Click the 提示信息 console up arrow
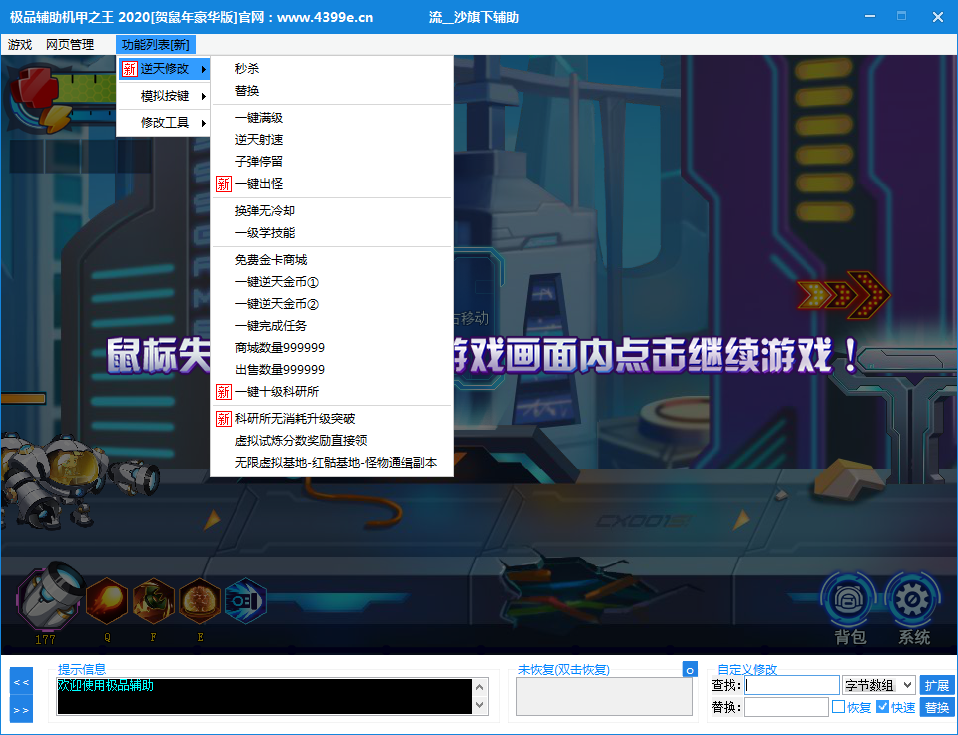 [480, 687]
